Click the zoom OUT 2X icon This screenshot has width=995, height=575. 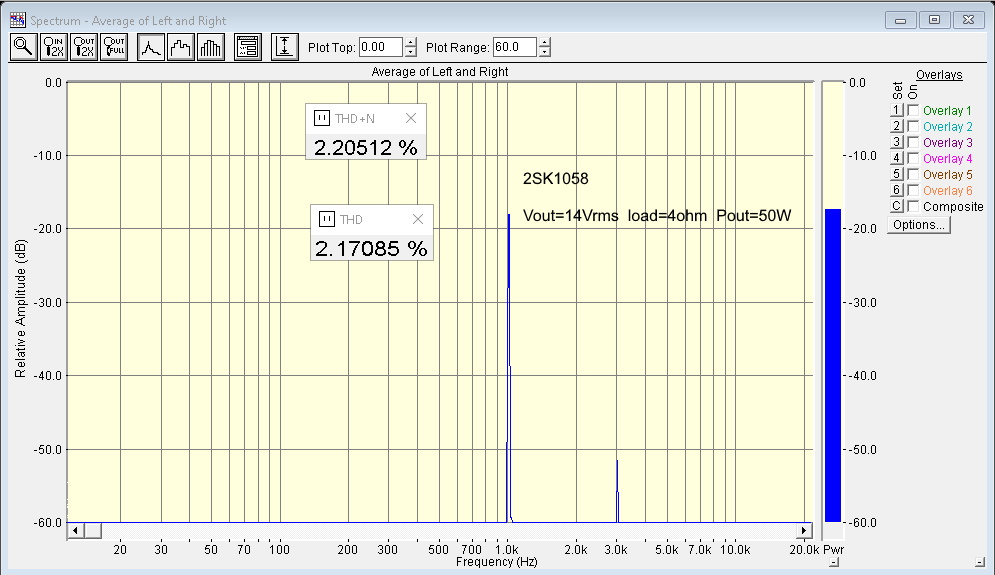click(84, 47)
